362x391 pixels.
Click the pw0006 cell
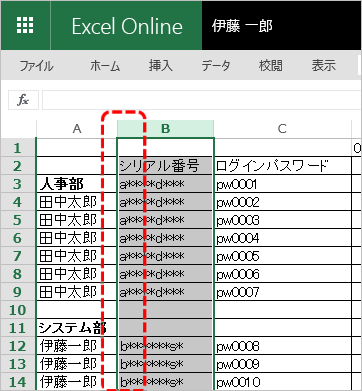click(283, 274)
